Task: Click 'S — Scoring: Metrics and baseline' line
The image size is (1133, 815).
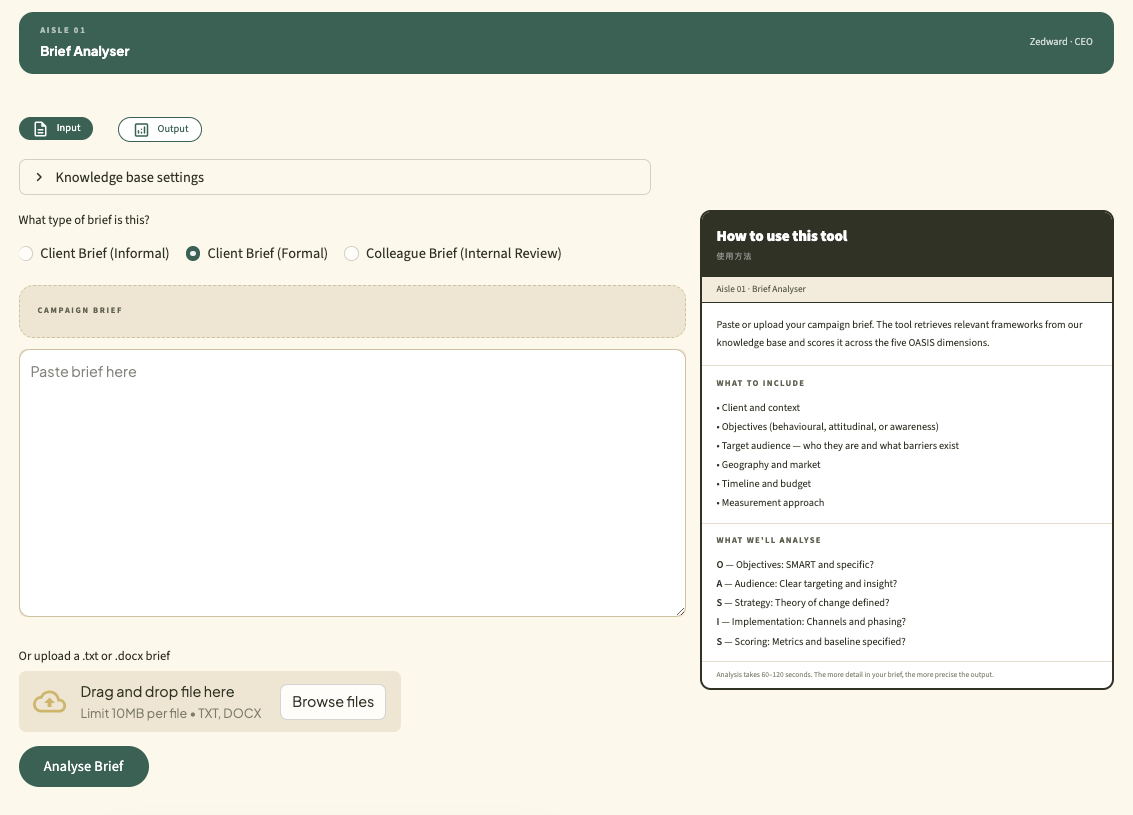Action: click(x=811, y=642)
